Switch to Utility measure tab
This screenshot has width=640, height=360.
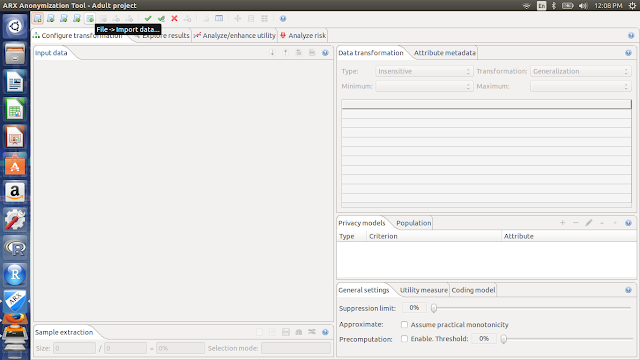tap(423, 290)
